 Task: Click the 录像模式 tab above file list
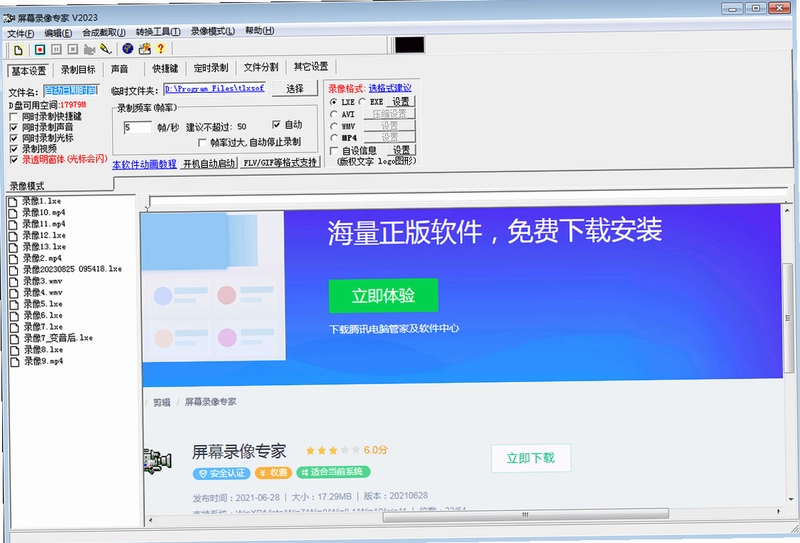pyautogui.click(x=27, y=186)
